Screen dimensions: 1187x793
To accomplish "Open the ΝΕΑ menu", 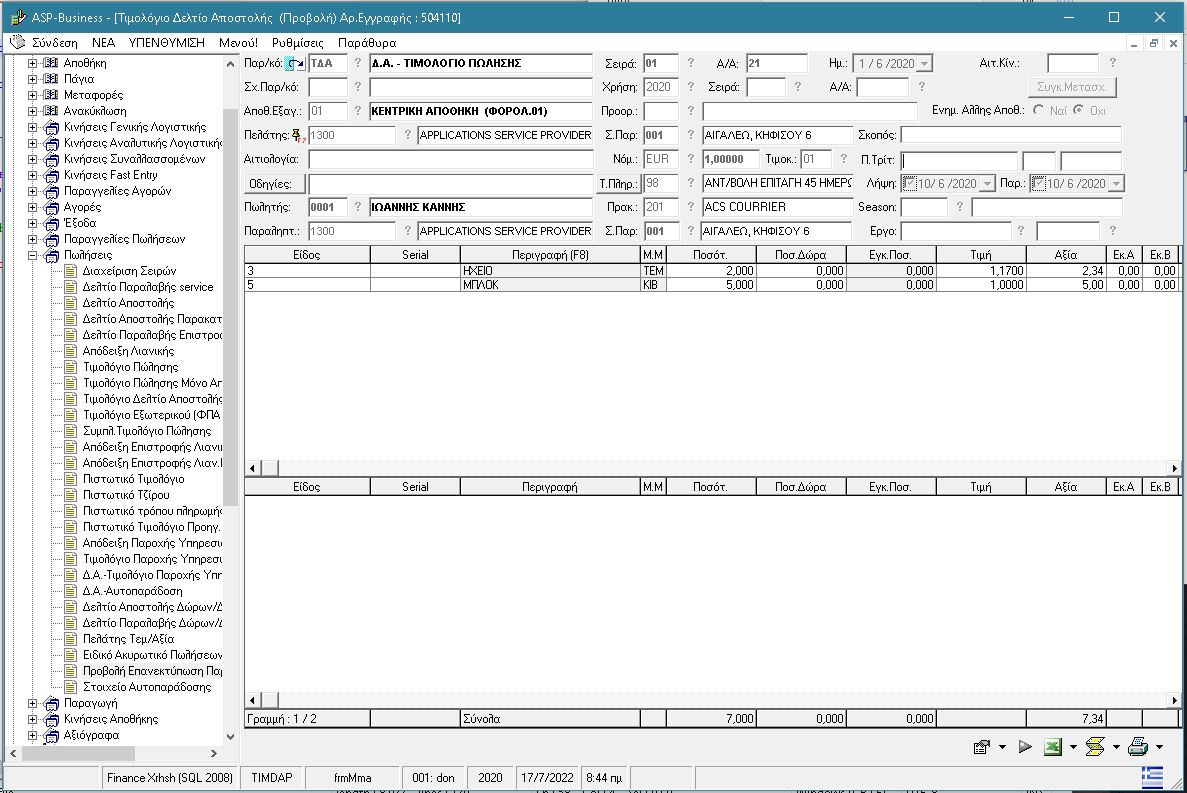I will click(104, 42).
